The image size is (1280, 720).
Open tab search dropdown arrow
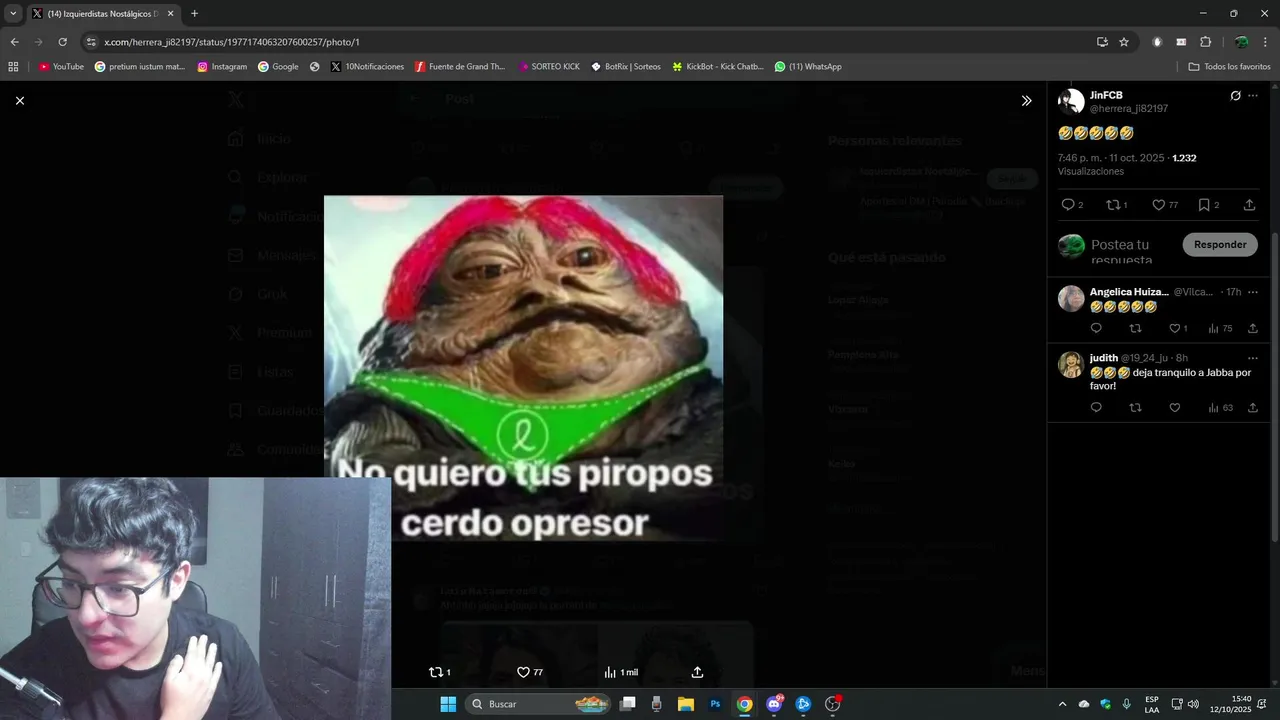click(x=13, y=14)
